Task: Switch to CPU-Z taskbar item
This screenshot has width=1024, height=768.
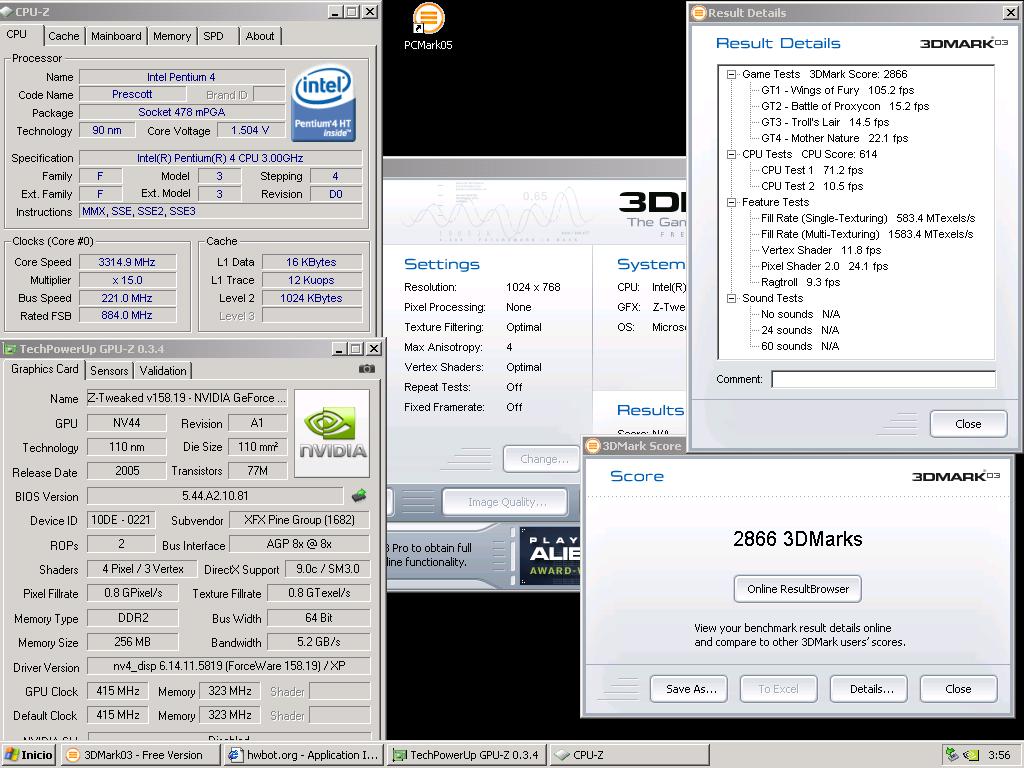Action: (629, 756)
